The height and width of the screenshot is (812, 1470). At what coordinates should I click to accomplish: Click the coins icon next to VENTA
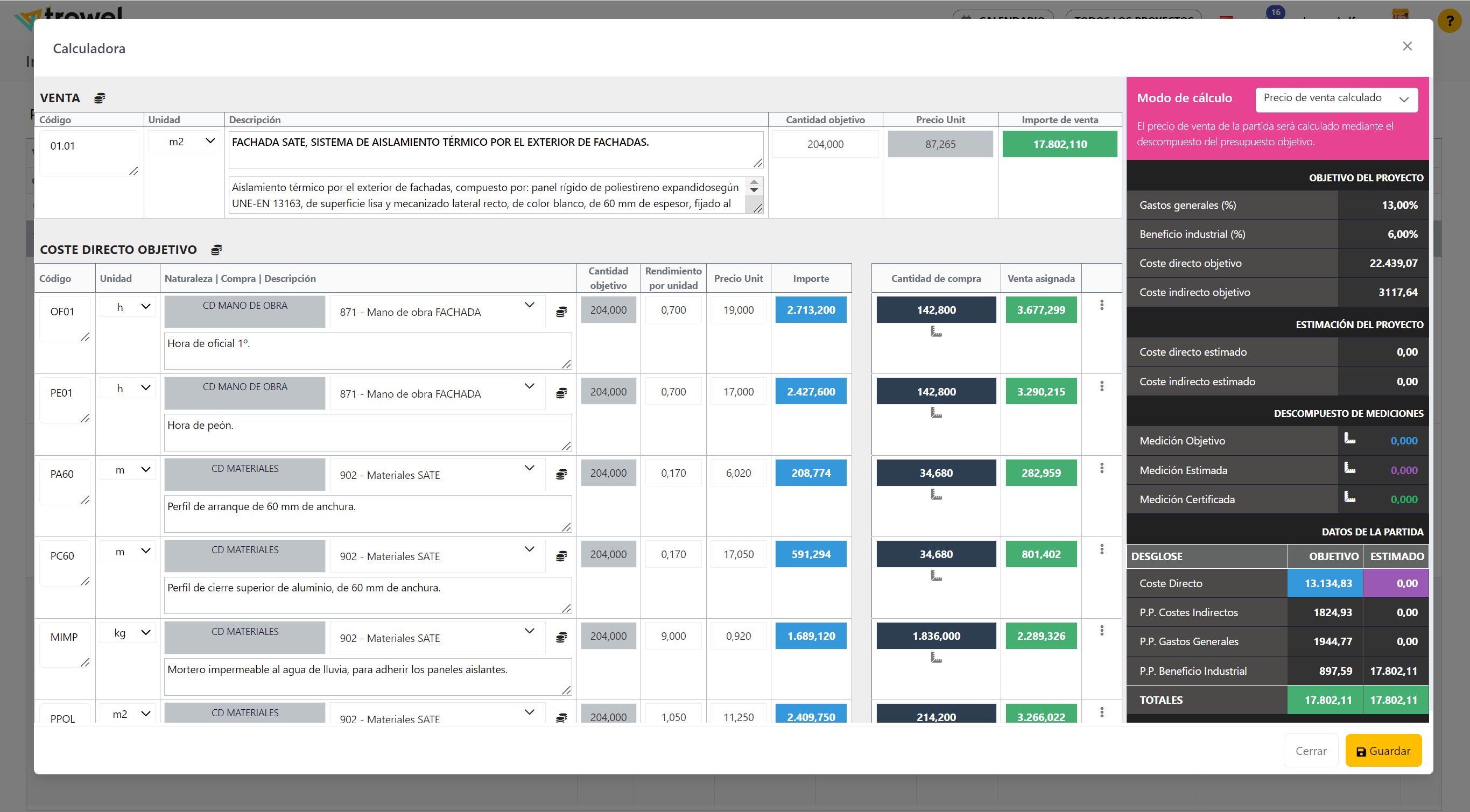[99, 98]
